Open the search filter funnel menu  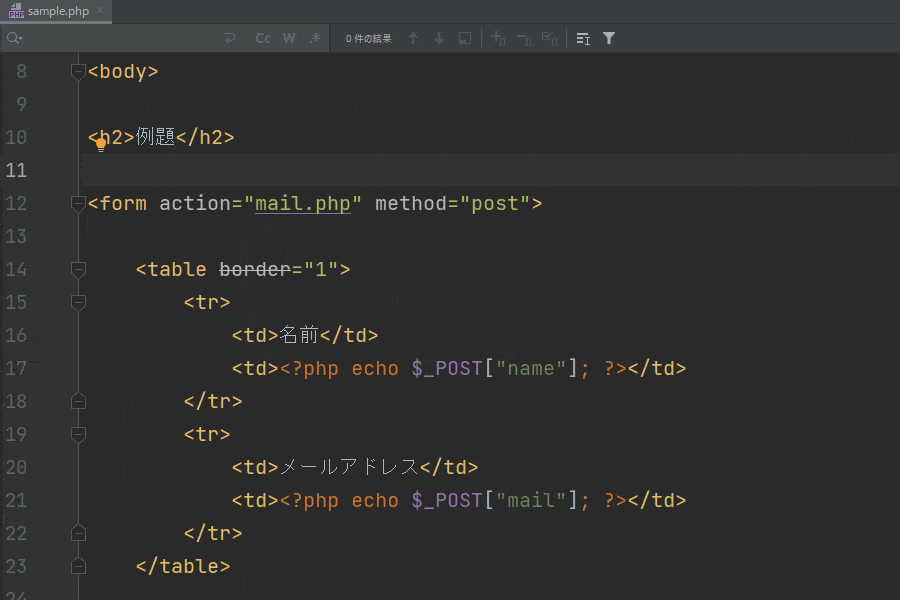pyautogui.click(x=609, y=39)
